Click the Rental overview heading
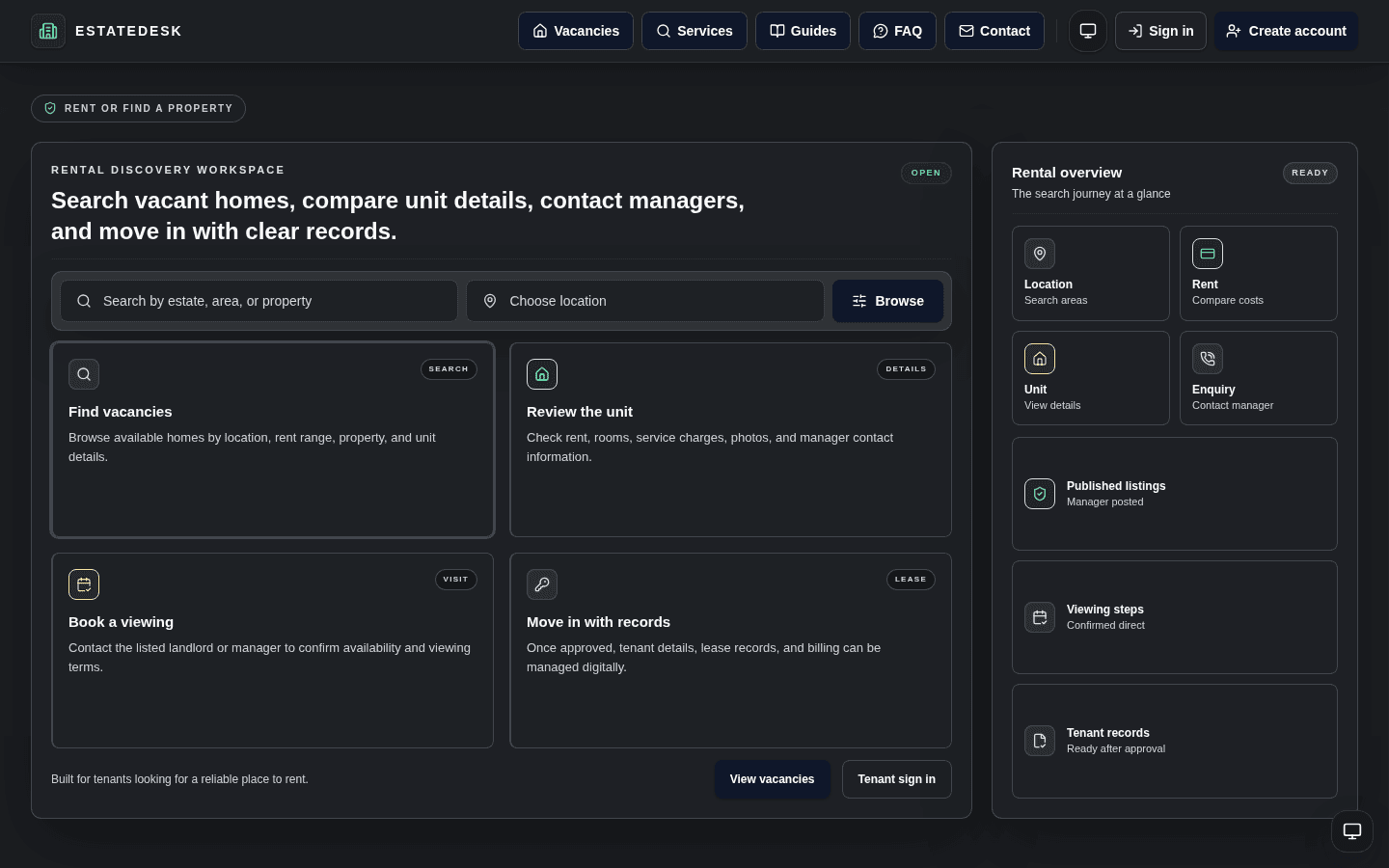The image size is (1389, 868). click(1067, 173)
